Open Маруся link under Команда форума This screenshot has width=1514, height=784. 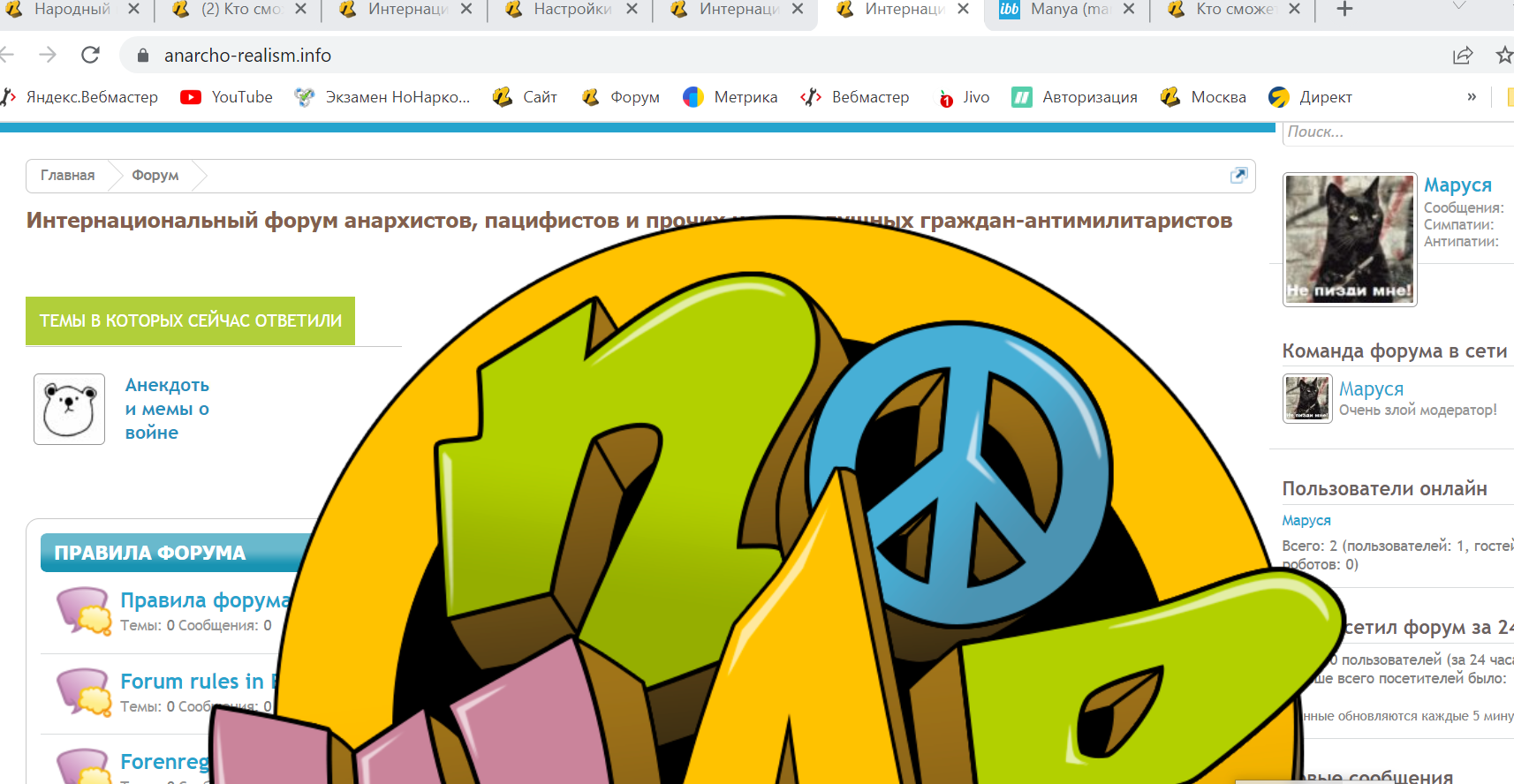[x=1371, y=388]
